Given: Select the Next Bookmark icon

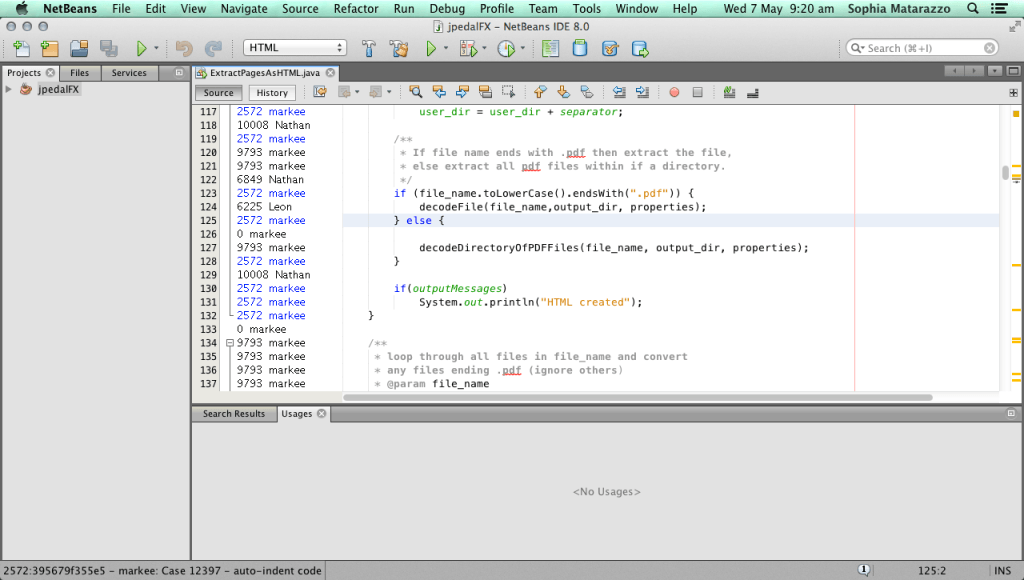Looking at the screenshot, I should pos(562,92).
